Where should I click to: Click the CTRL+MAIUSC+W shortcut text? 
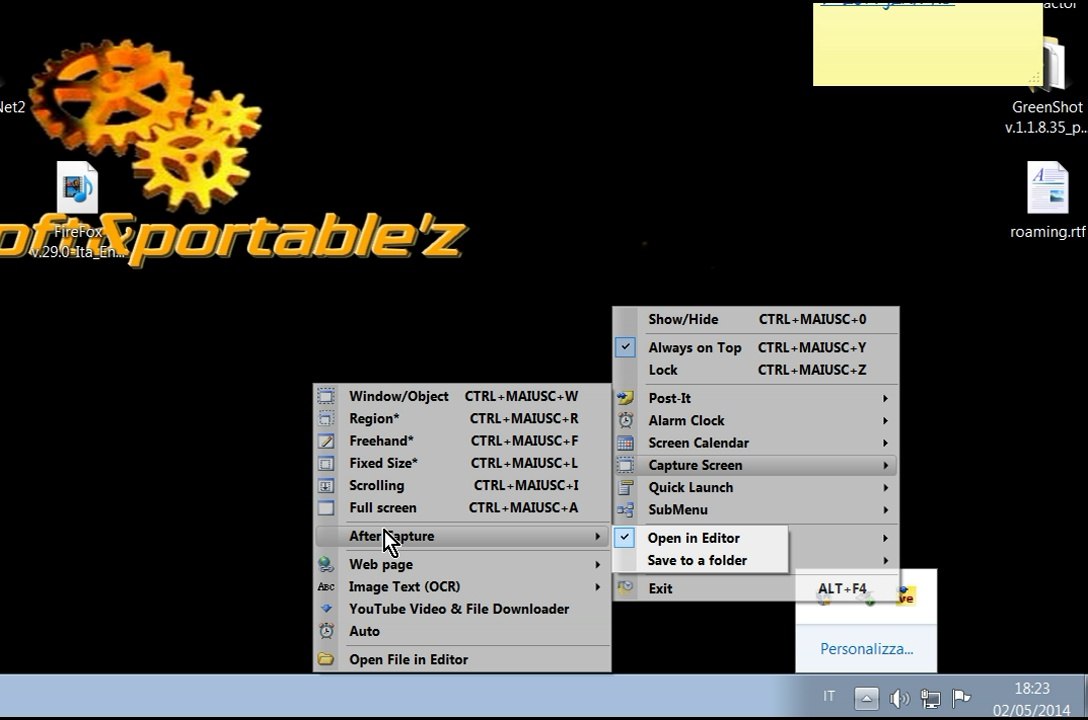(521, 396)
